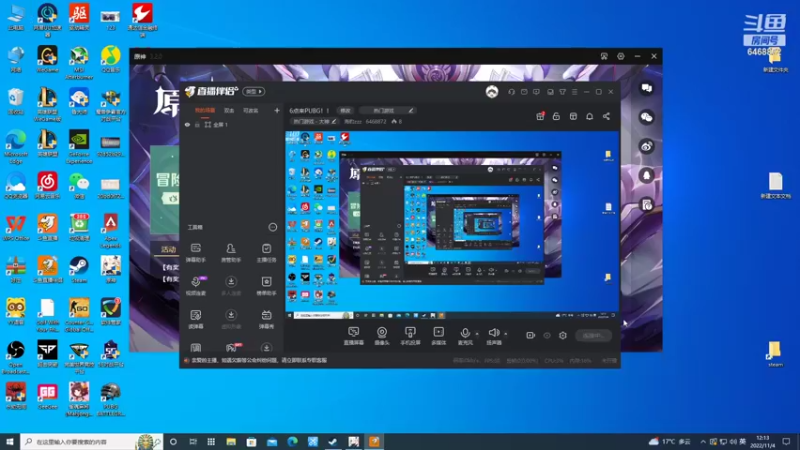Add a 多媒体 media source
This screenshot has height=450, width=800.
coord(438,336)
